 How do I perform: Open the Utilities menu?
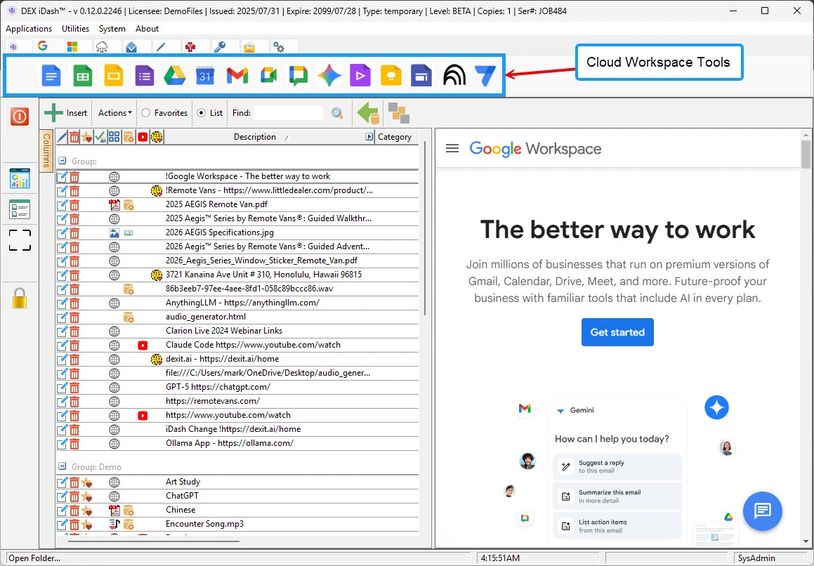point(75,29)
